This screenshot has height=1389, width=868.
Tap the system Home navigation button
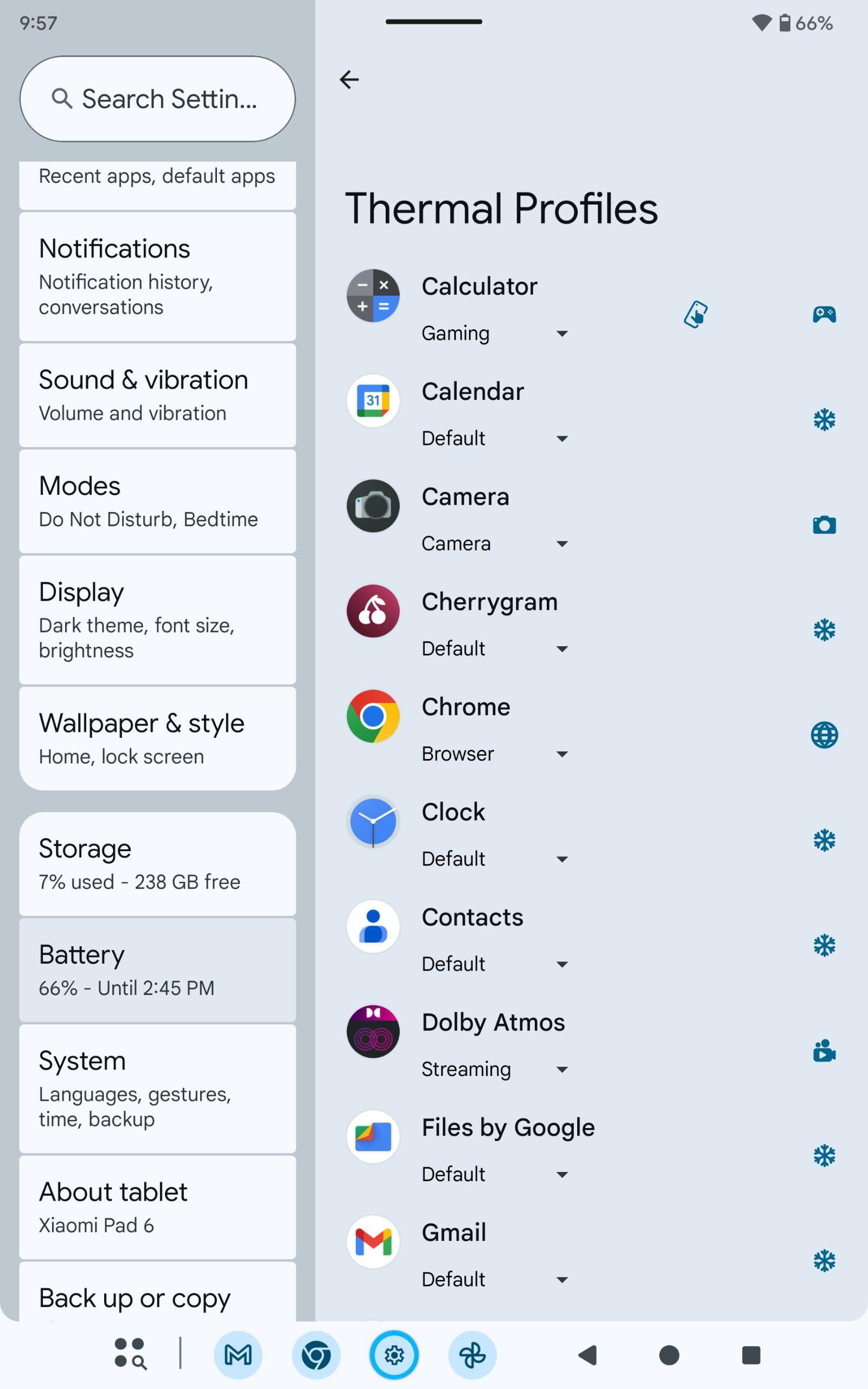click(x=669, y=1355)
